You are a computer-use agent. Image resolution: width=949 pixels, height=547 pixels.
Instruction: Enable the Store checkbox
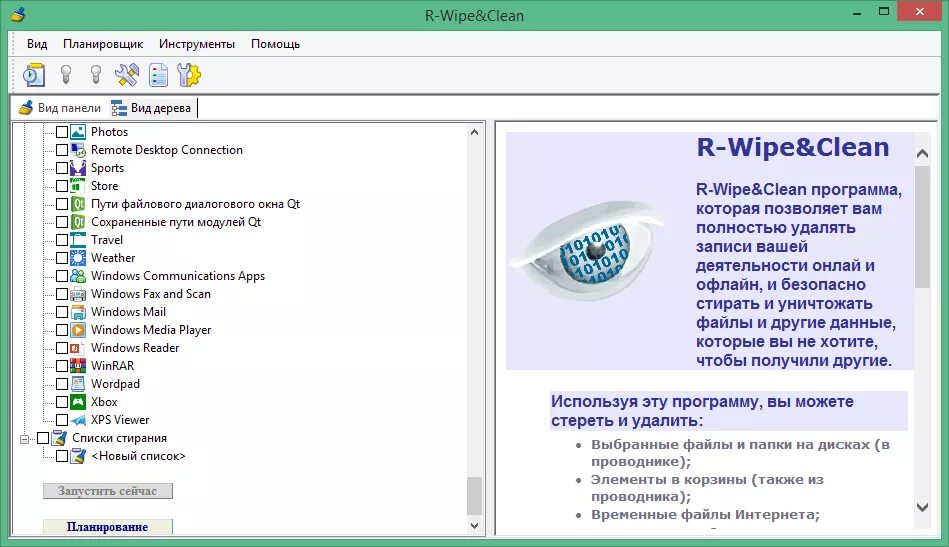click(x=62, y=186)
